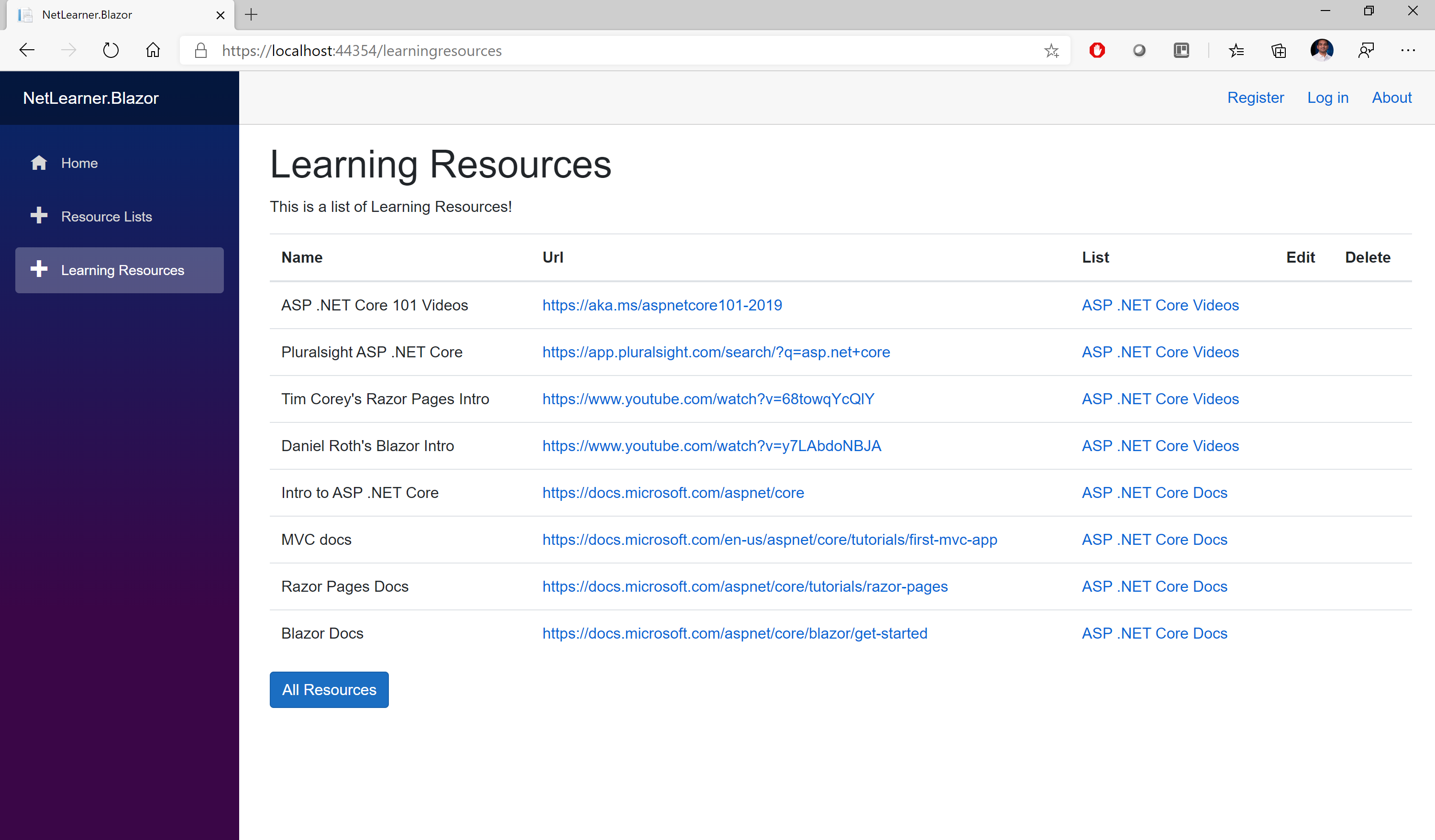Click the browser favorites star icon
Image resolution: width=1435 pixels, height=840 pixels.
coord(1051,51)
